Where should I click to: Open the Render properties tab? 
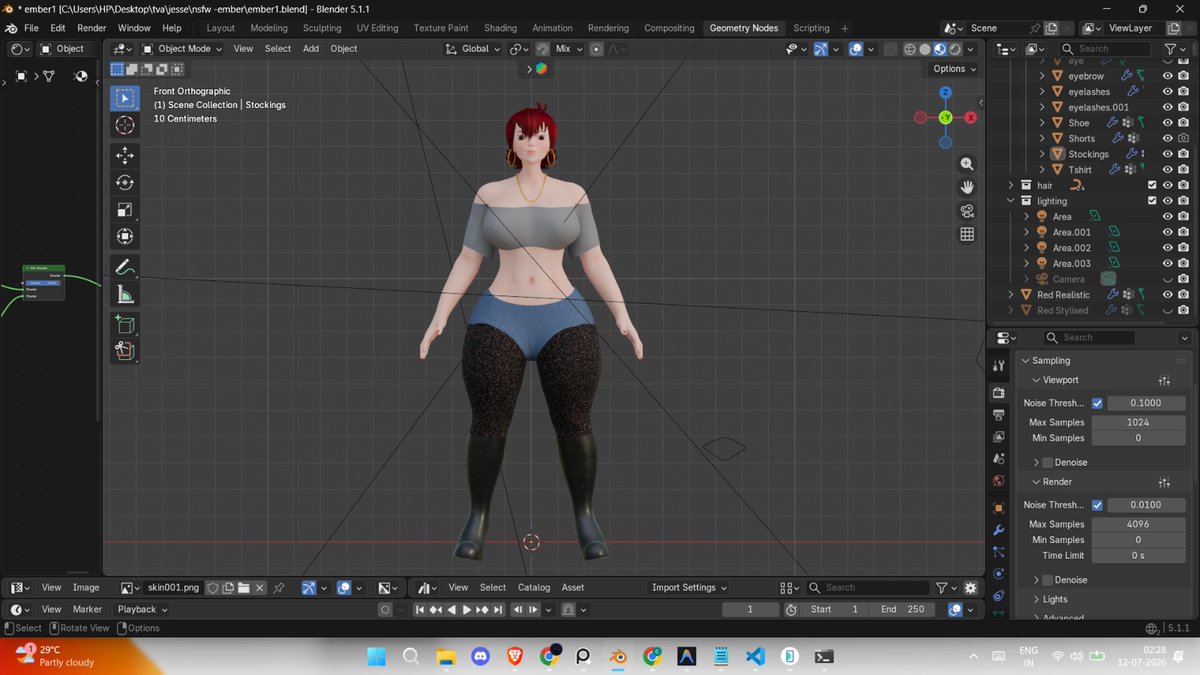coord(998,392)
